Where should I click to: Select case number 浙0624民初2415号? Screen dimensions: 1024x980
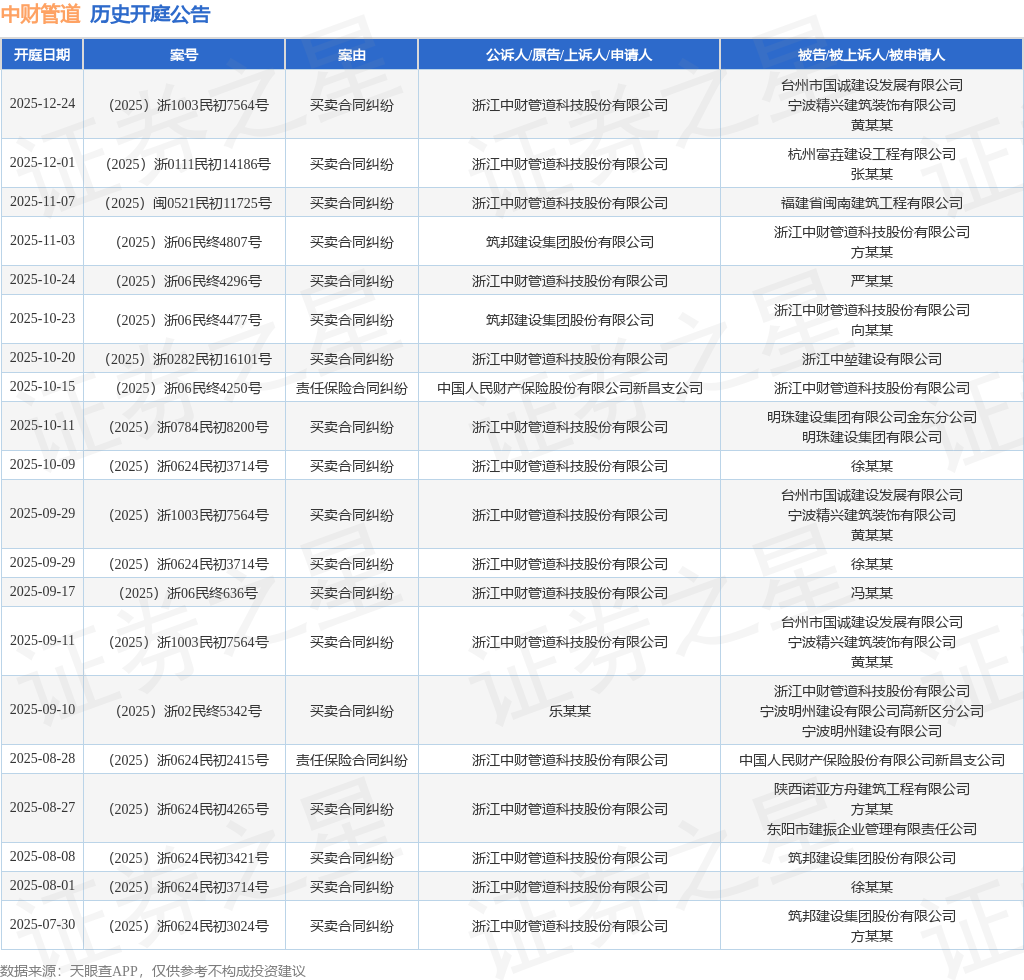[x=189, y=760]
